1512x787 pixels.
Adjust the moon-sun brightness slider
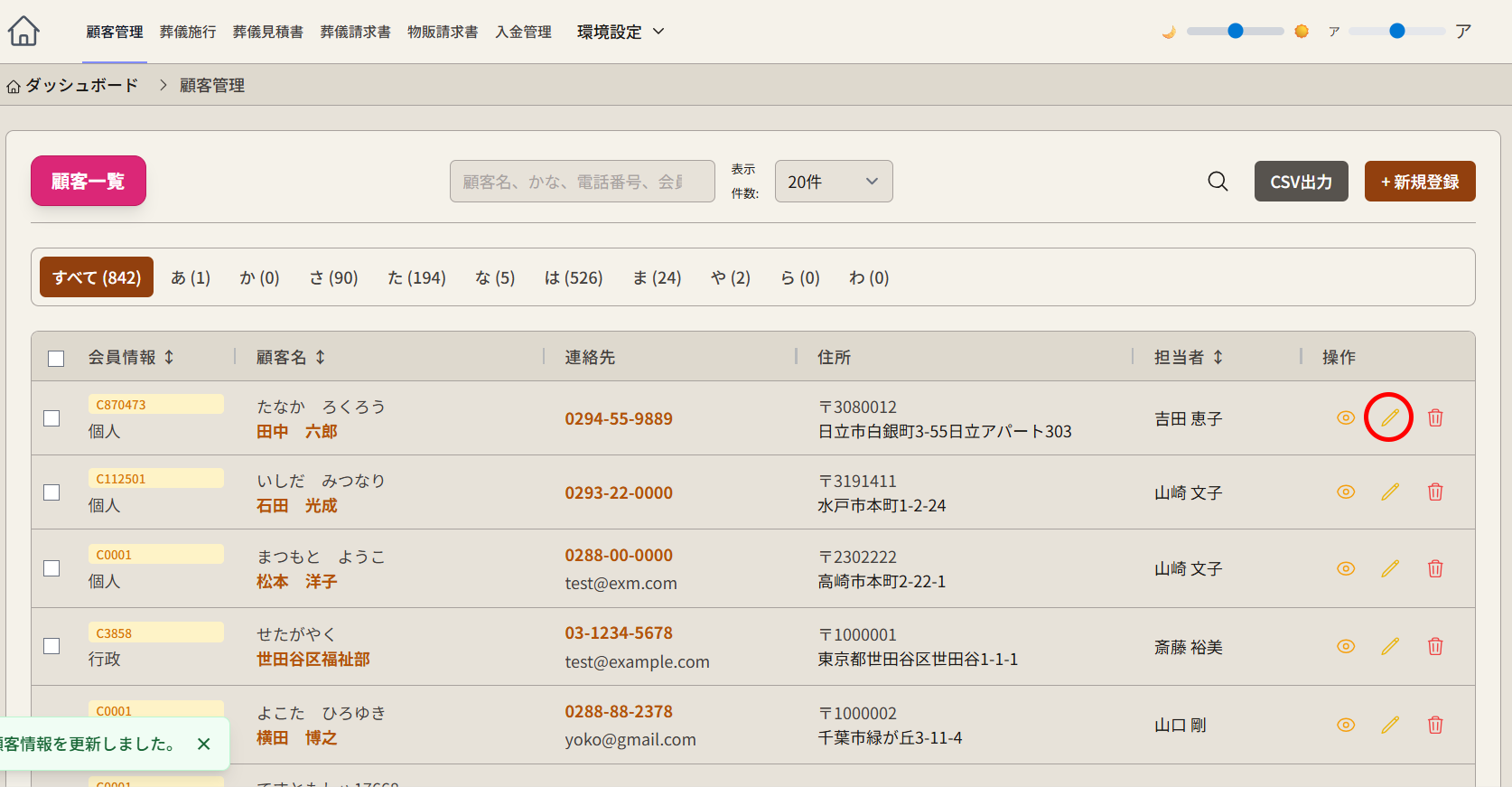point(1235,32)
